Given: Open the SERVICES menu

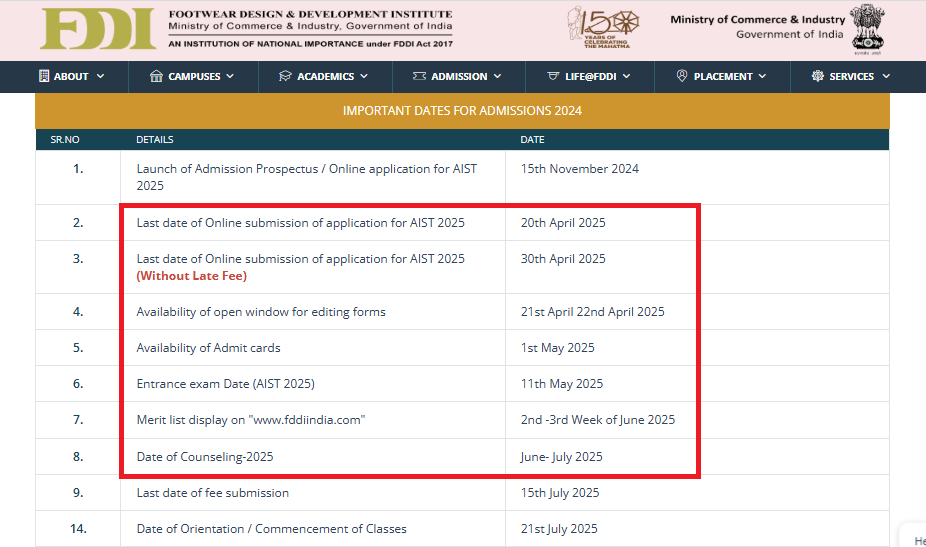Looking at the screenshot, I should coord(851,76).
